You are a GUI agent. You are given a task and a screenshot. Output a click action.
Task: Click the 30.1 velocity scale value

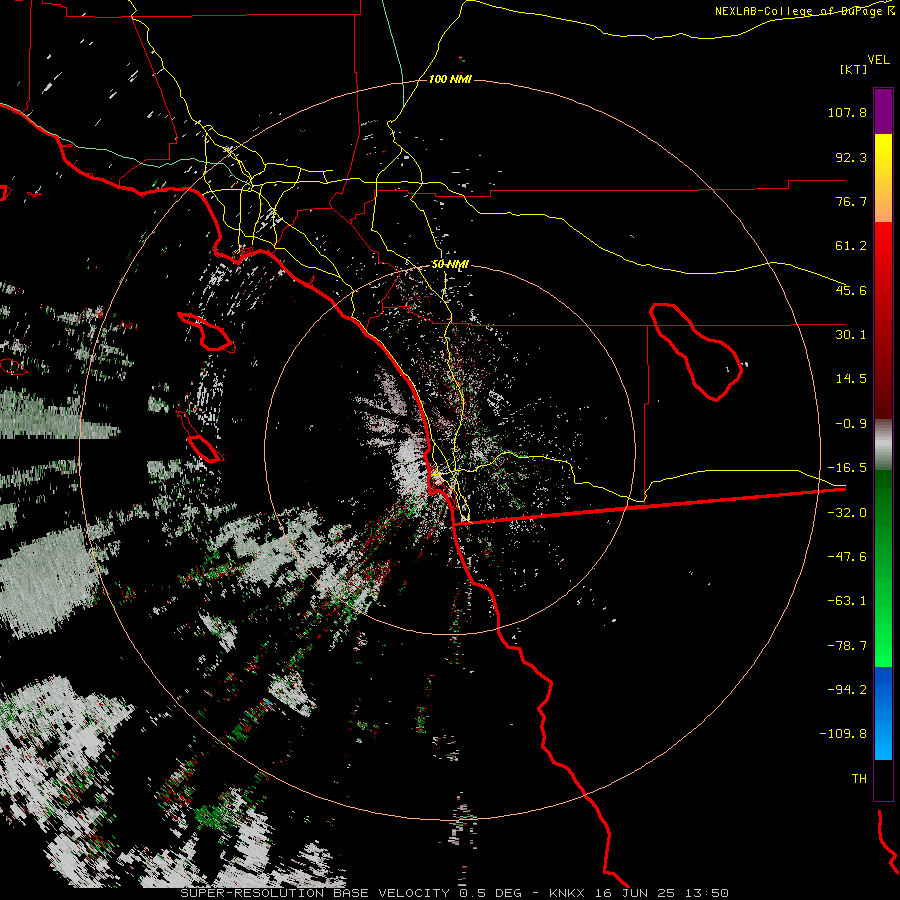pyautogui.click(x=851, y=335)
